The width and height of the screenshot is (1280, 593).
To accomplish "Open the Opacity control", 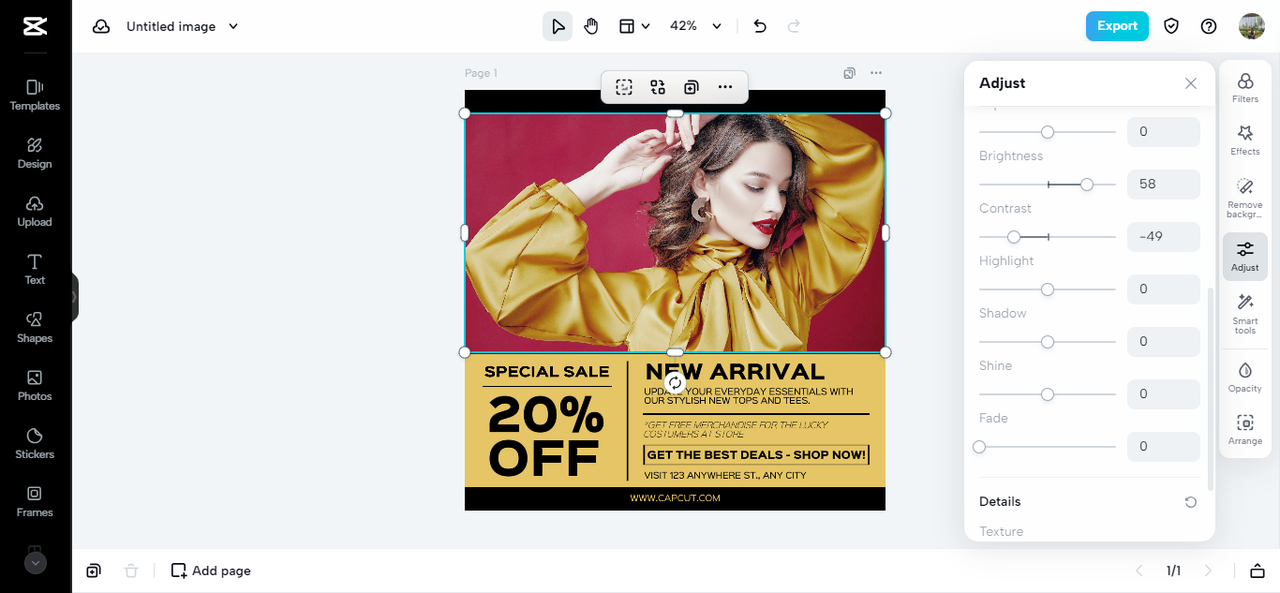I will pos(1245,377).
